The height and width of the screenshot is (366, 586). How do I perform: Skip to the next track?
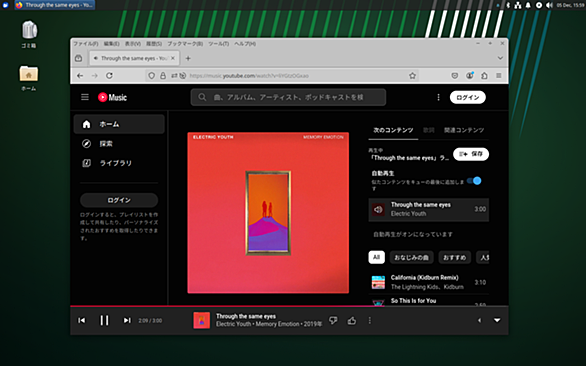[127, 320]
